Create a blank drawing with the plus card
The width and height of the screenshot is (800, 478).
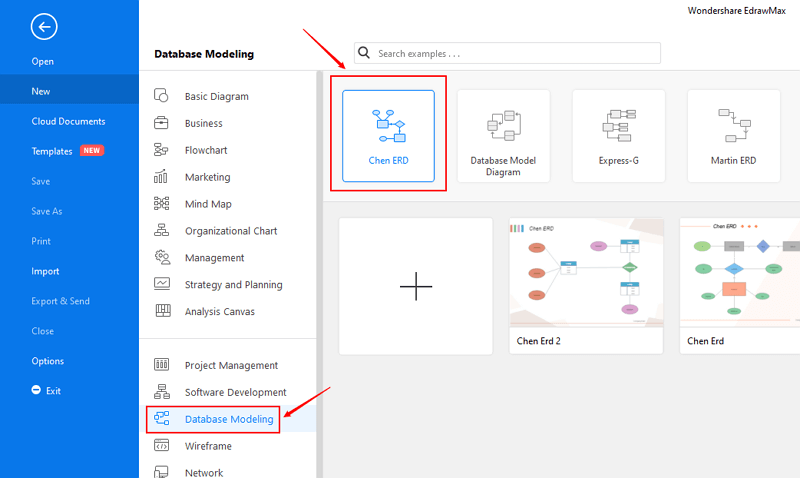(416, 286)
